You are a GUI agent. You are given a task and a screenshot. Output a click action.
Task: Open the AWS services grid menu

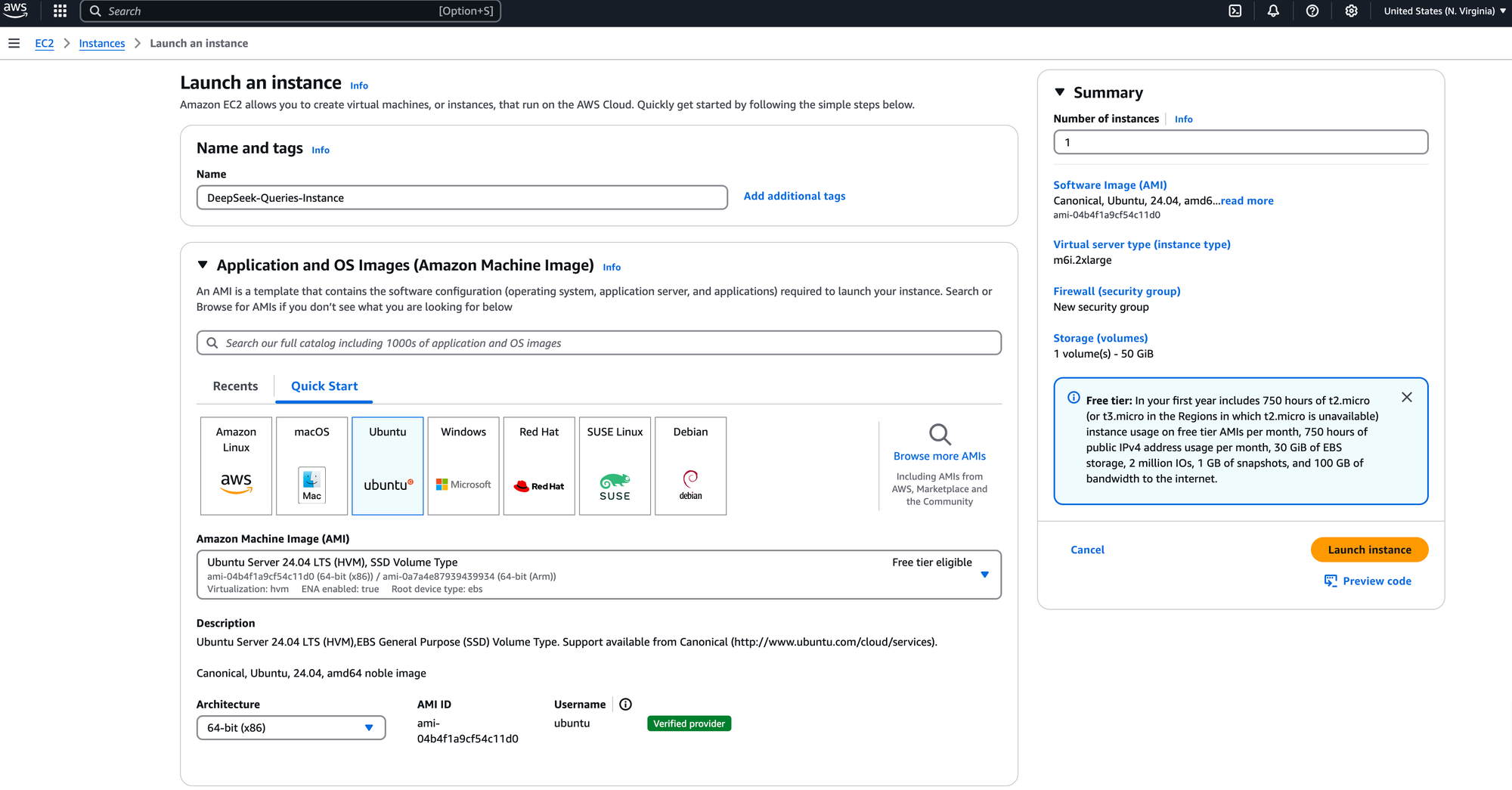pos(60,11)
